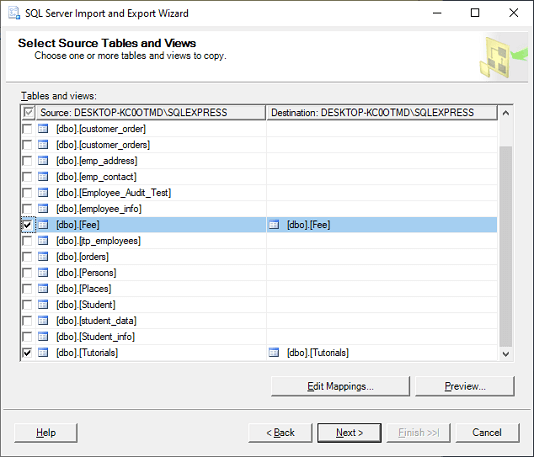Click the Preview button
This screenshot has height=457, width=534.
pyautogui.click(x=465, y=386)
